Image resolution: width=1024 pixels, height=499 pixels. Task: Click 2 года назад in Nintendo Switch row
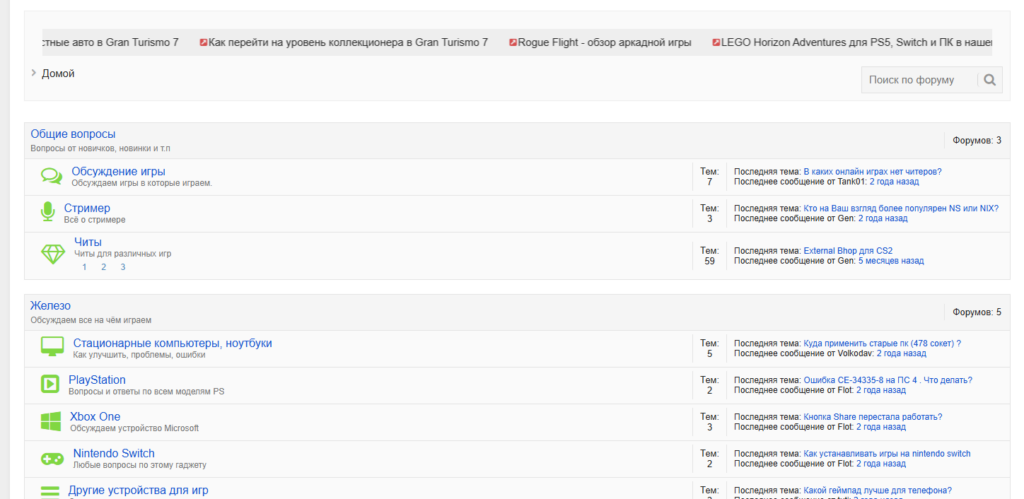[x=881, y=464]
